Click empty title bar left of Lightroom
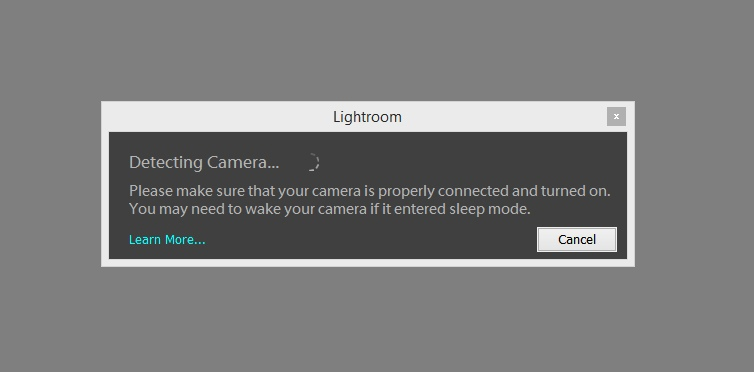Image resolution: width=754 pixels, height=372 pixels. point(216,117)
